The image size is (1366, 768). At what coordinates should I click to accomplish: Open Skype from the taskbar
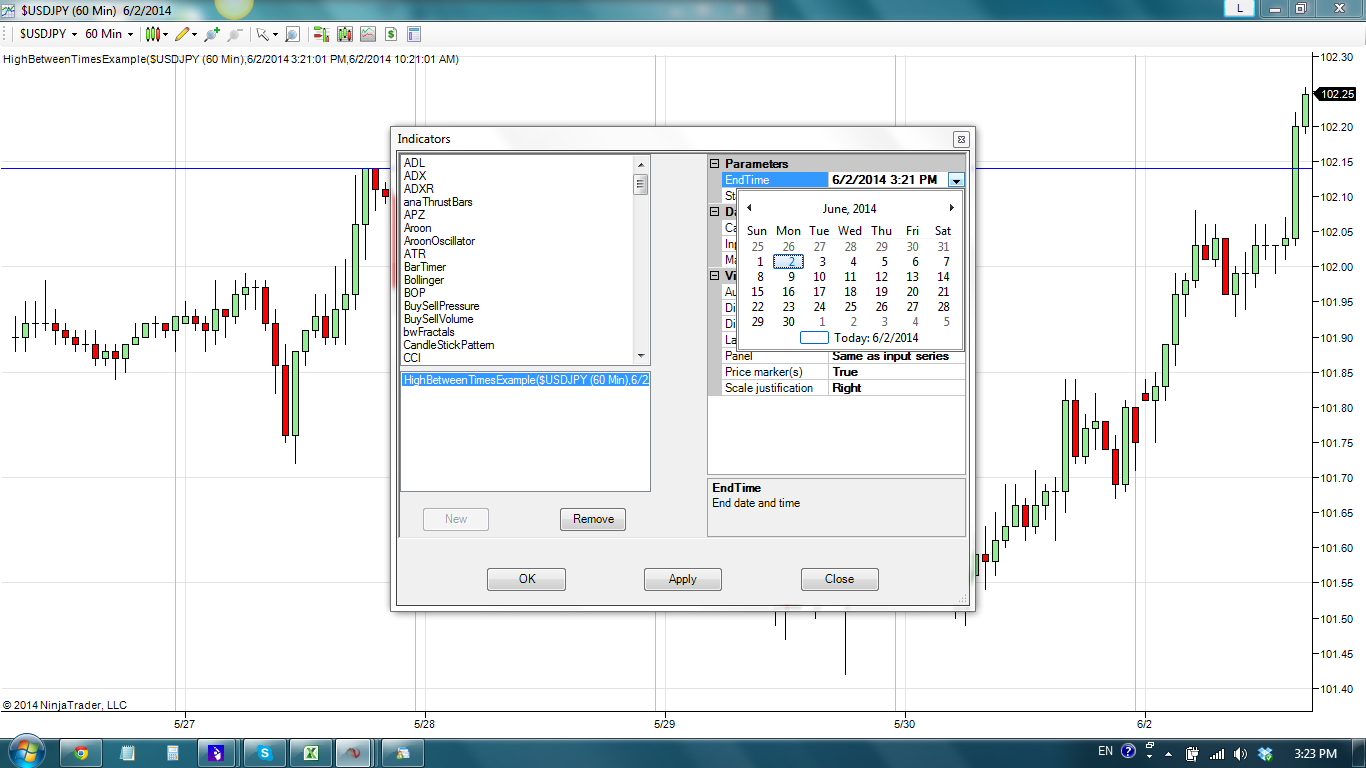pos(264,753)
